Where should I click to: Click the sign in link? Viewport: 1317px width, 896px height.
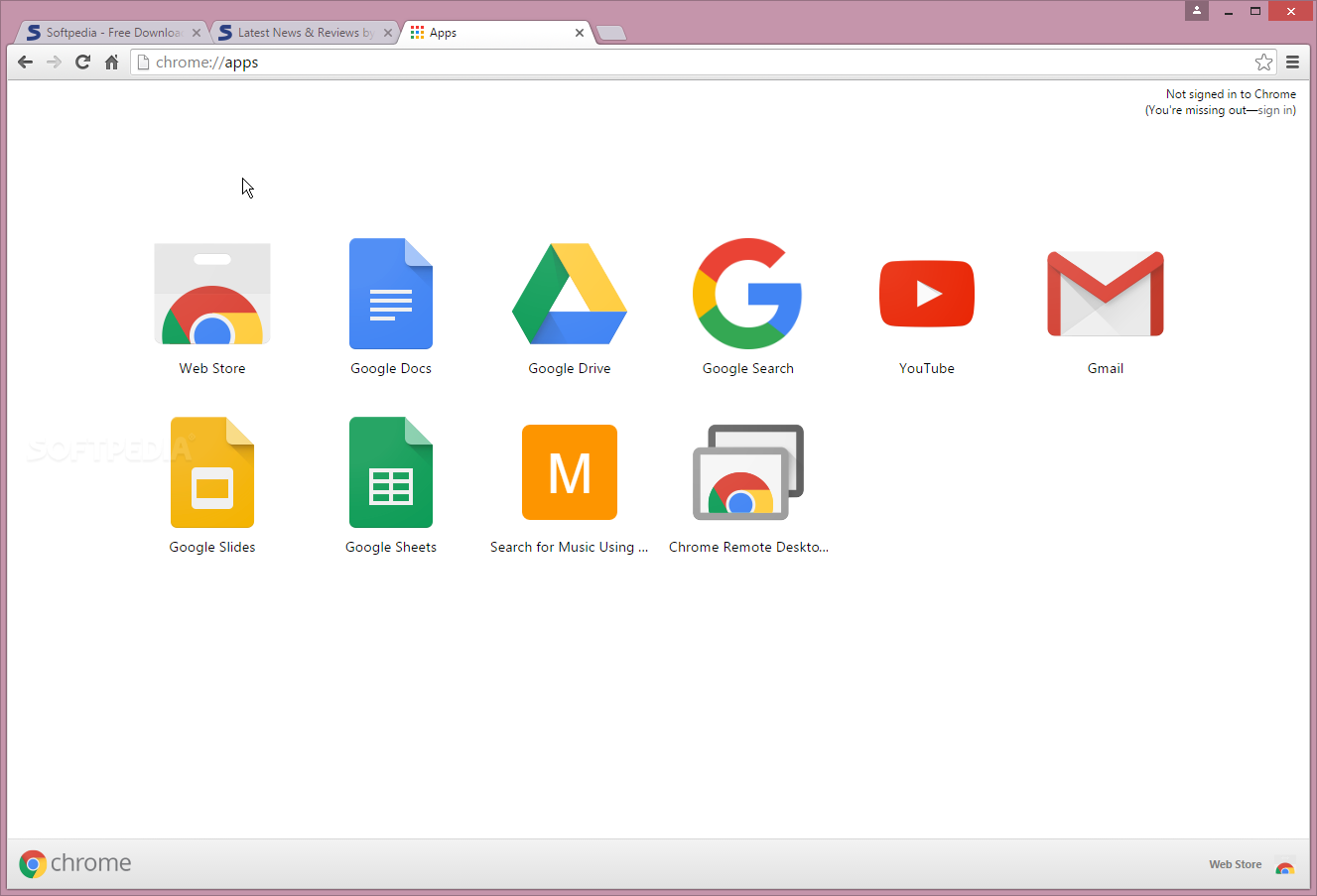[1274, 110]
